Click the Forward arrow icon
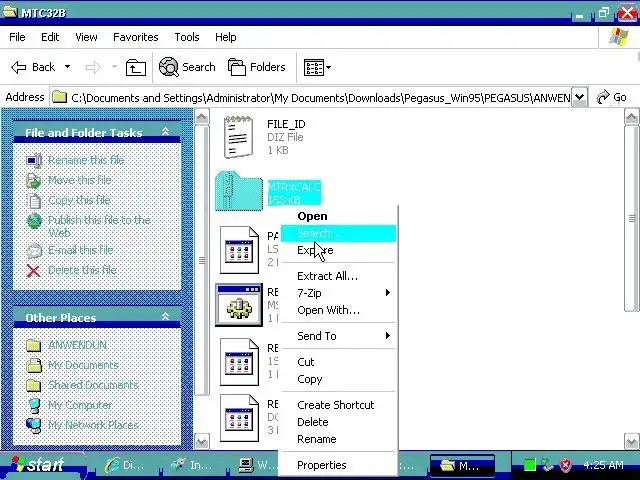Screen dimensions: 640x480 point(93,67)
